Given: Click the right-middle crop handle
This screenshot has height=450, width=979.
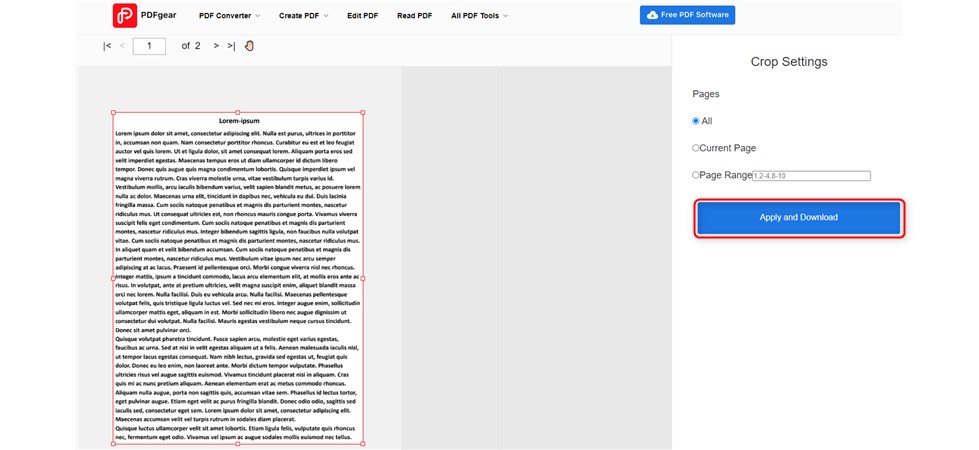Looking at the screenshot, I should pos(363,278).
